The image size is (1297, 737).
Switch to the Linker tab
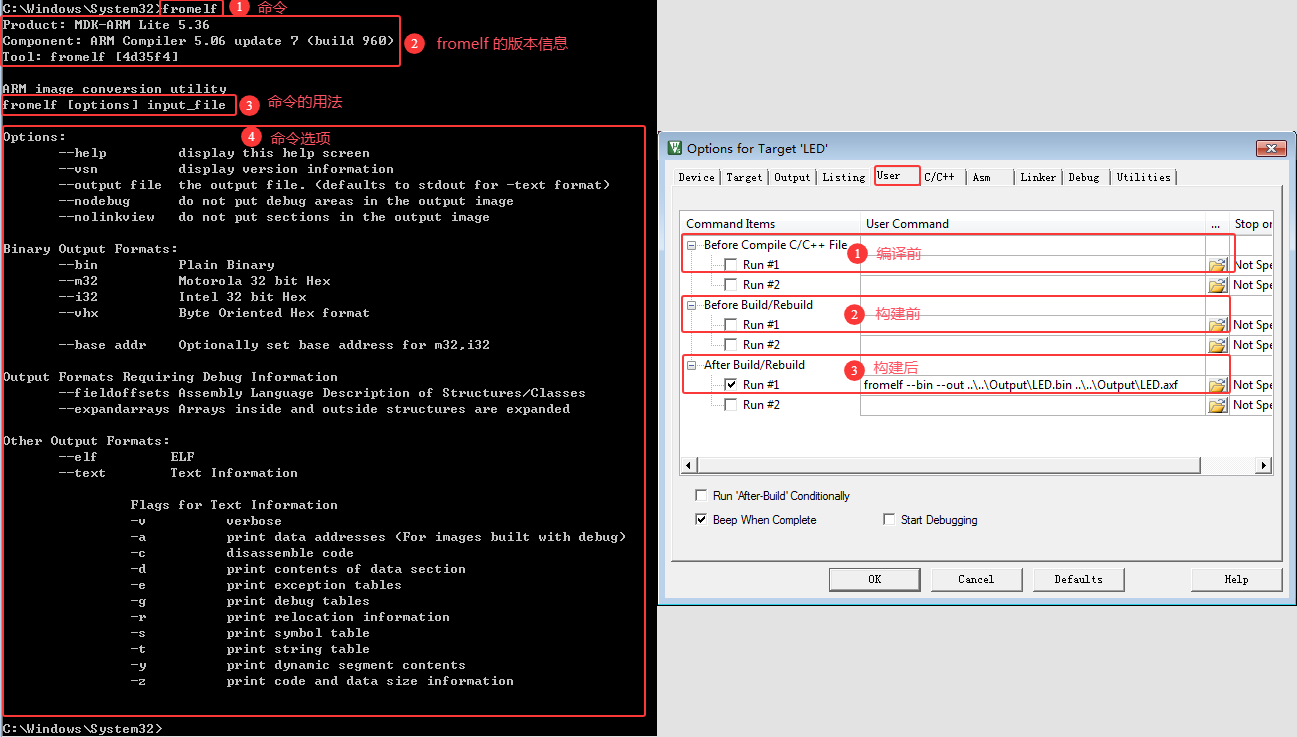pyautogui.click(x=1038, y=177)
